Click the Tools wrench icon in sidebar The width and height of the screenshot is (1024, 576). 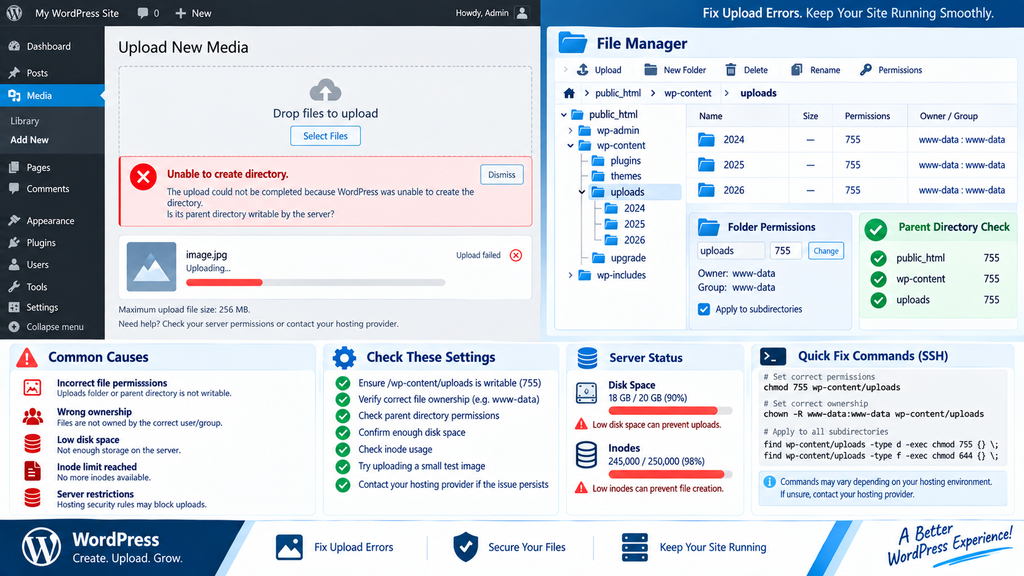pyautogui.click(x=14, y=287)
